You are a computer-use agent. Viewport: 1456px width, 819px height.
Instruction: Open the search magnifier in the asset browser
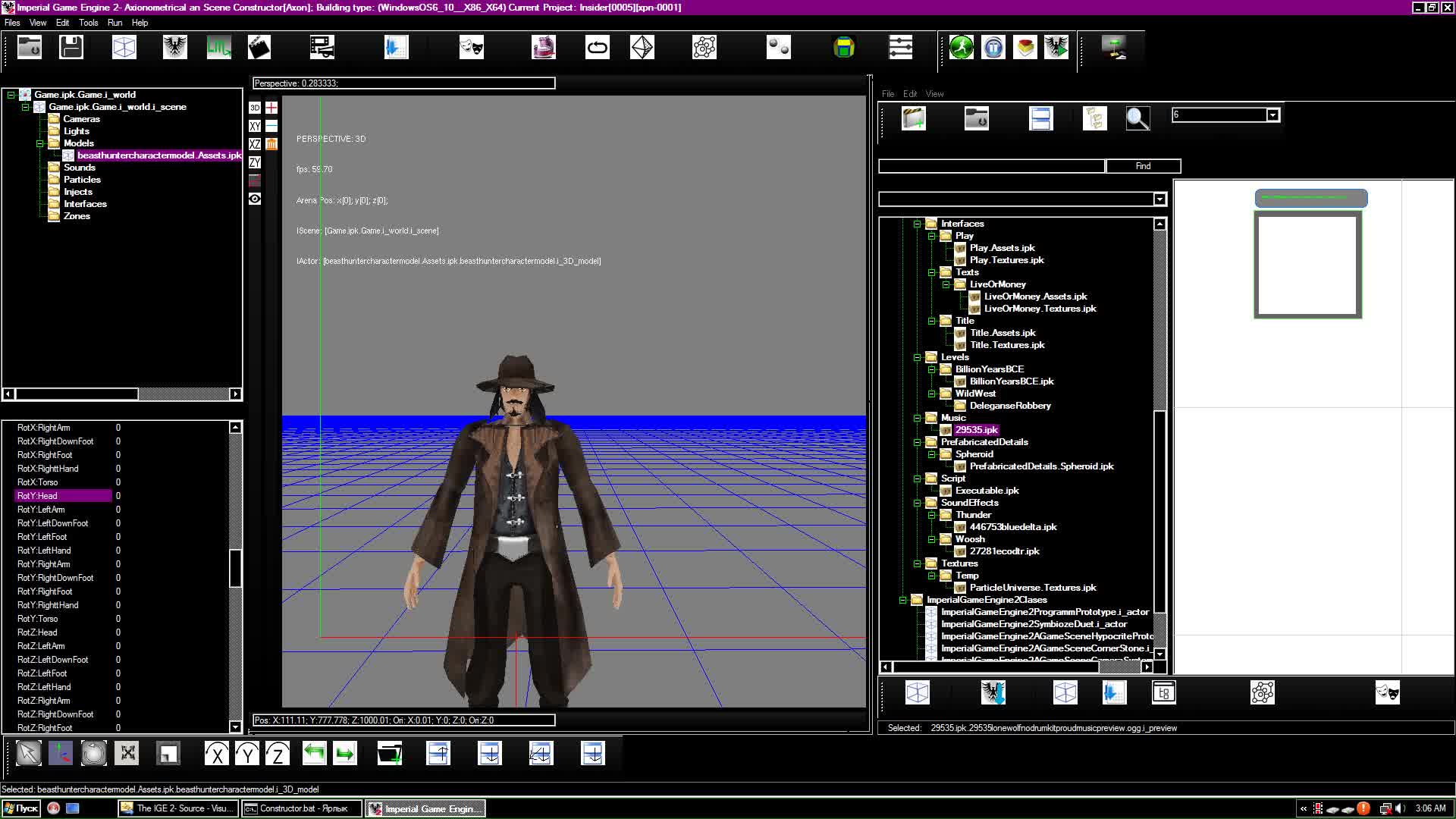click(1137, 118)
